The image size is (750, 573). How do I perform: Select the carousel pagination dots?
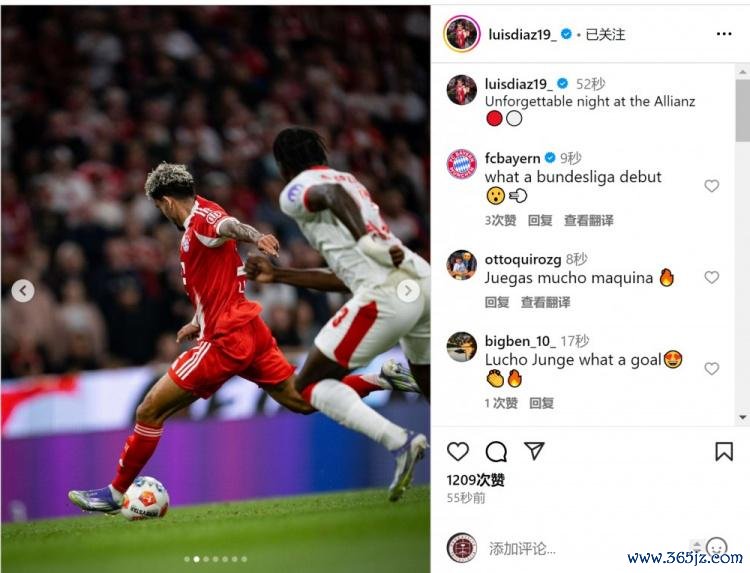point(215,559)
